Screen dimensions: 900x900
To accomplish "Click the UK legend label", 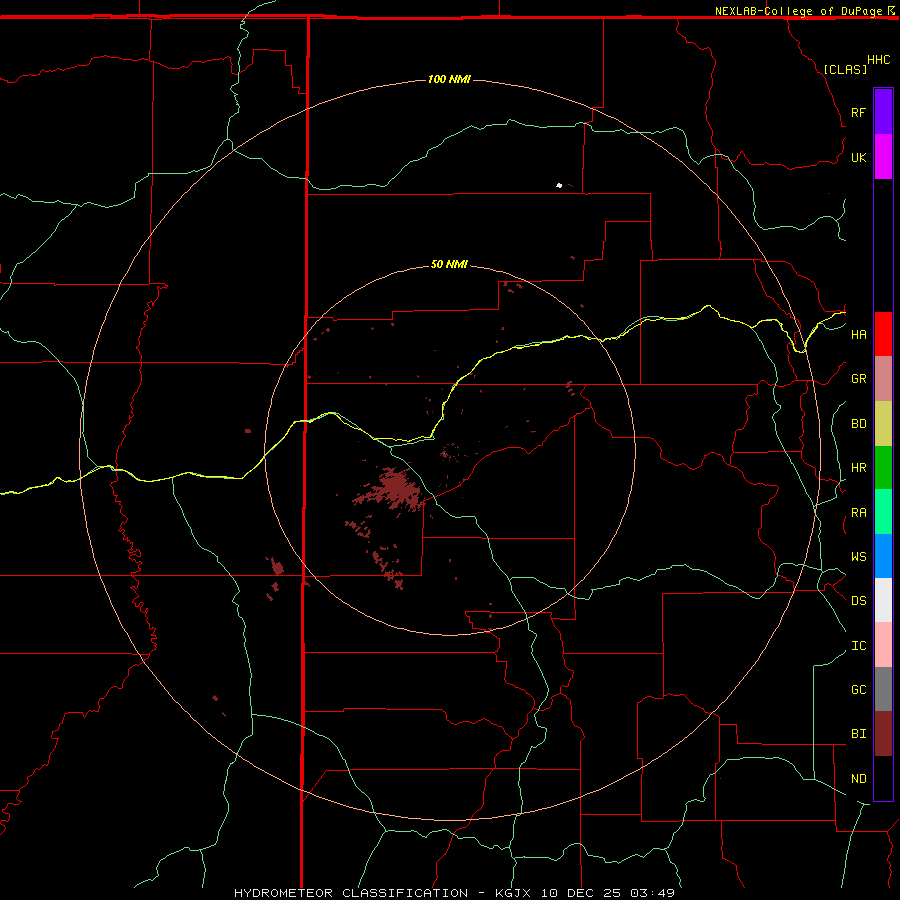I will click(x=858, y=157).
